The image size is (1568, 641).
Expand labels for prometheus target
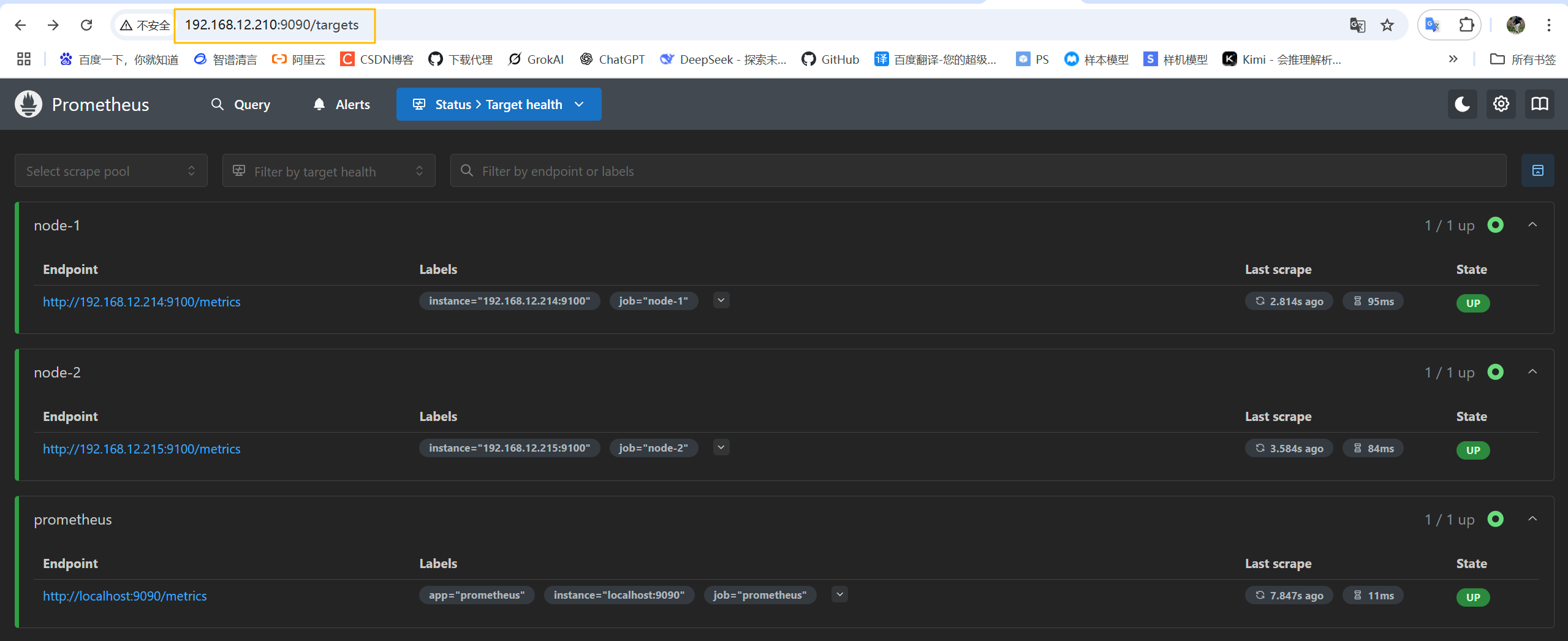click(840, 594)
